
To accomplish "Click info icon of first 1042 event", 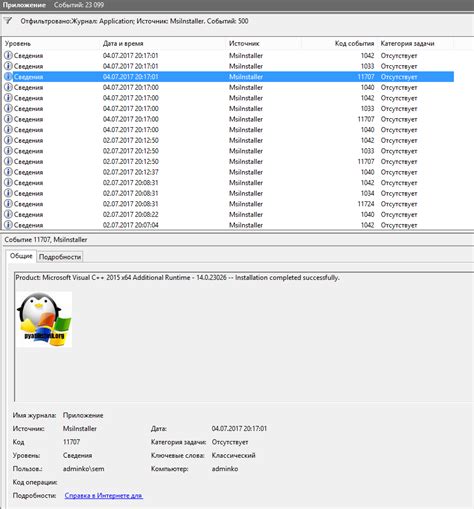I will point(8,55).
